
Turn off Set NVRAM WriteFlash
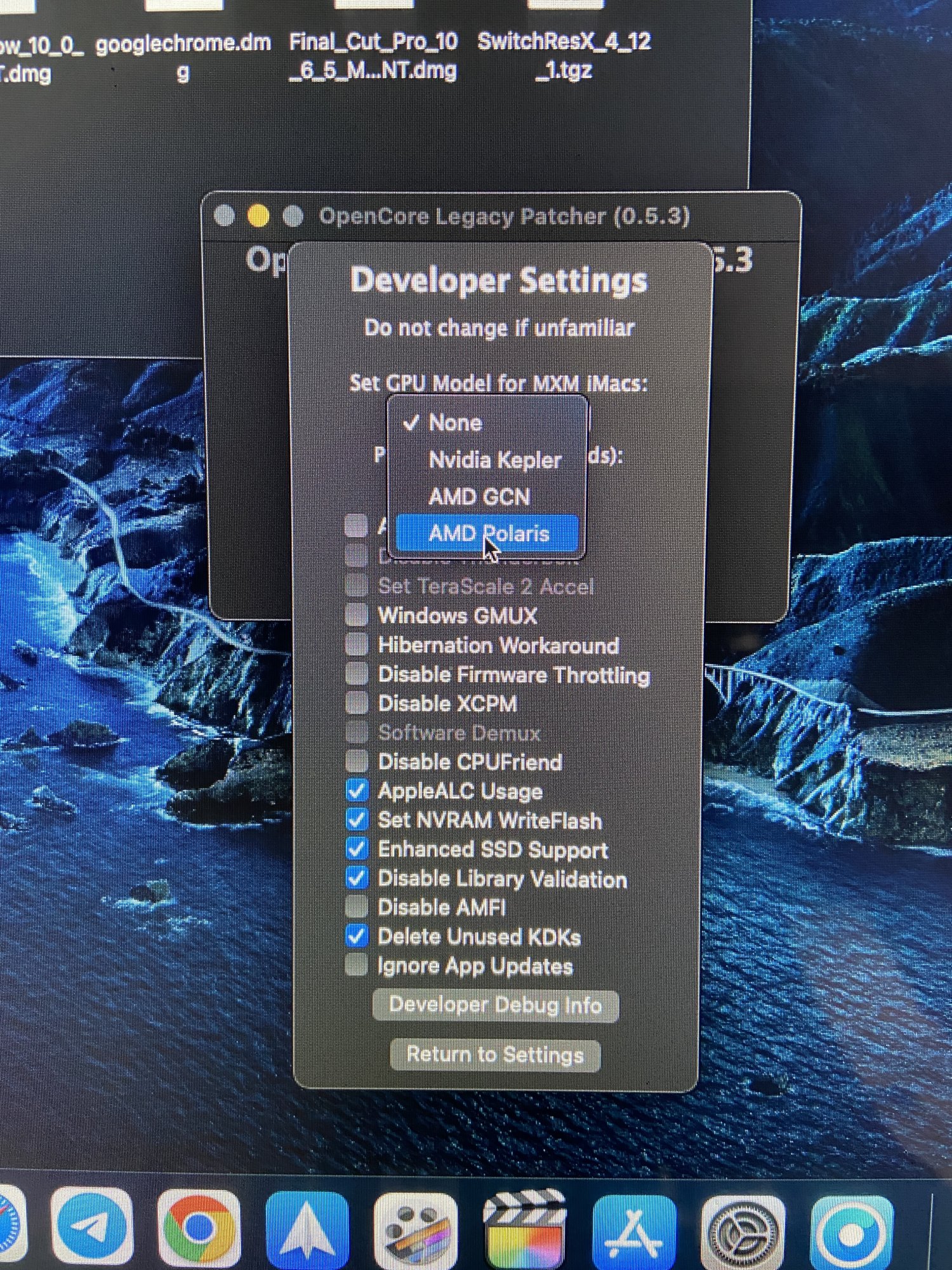coord(357,819)
